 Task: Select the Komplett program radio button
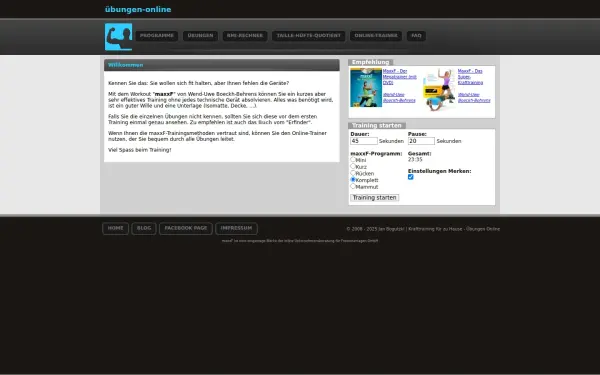pos(353,179)
